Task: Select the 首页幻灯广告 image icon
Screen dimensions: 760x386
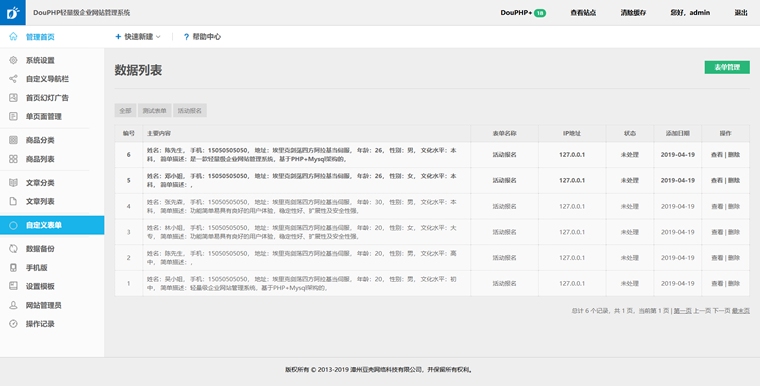Action: (x=13, y=97)
